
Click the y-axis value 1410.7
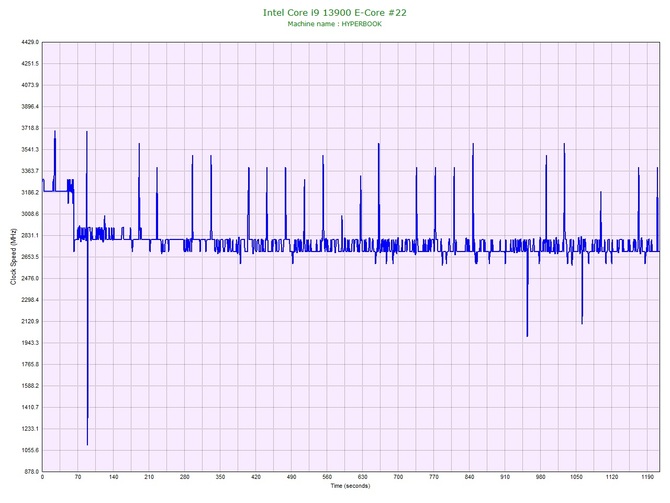[30, 407]
